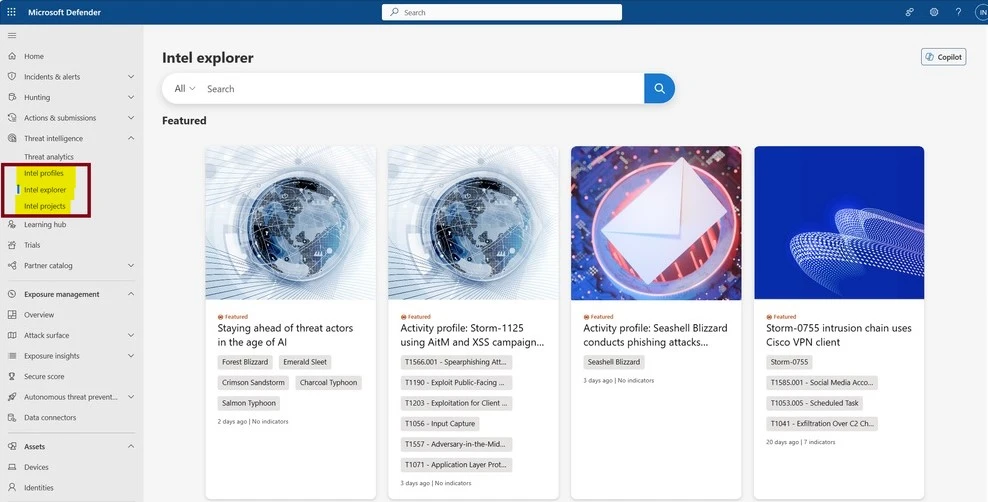The height and width of the screenshot is (502, 988).
Task: Expand the Partner catalog chevron
Action: [x=131, y=265]
